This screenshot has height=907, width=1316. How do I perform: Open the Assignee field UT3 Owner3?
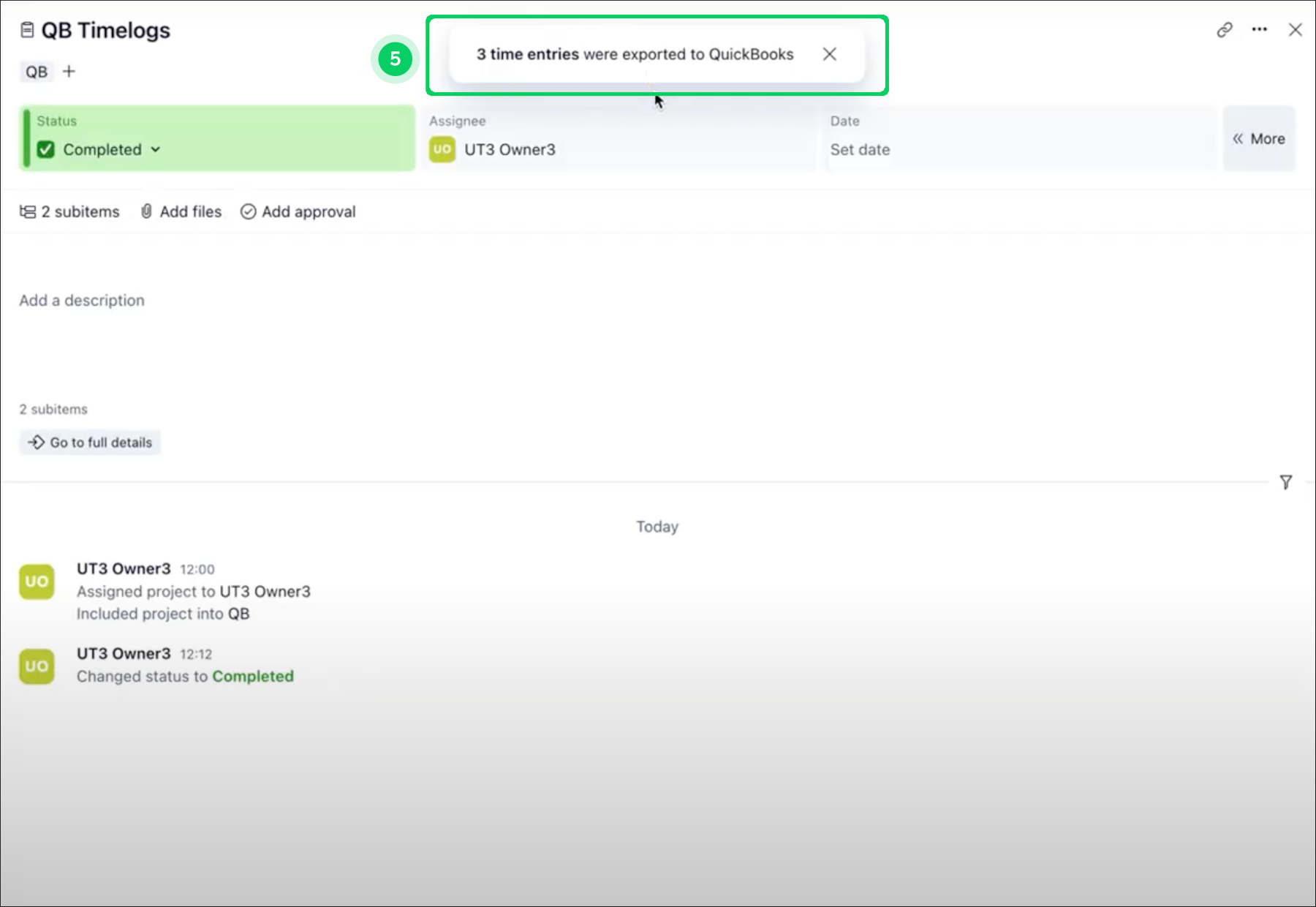509,150
